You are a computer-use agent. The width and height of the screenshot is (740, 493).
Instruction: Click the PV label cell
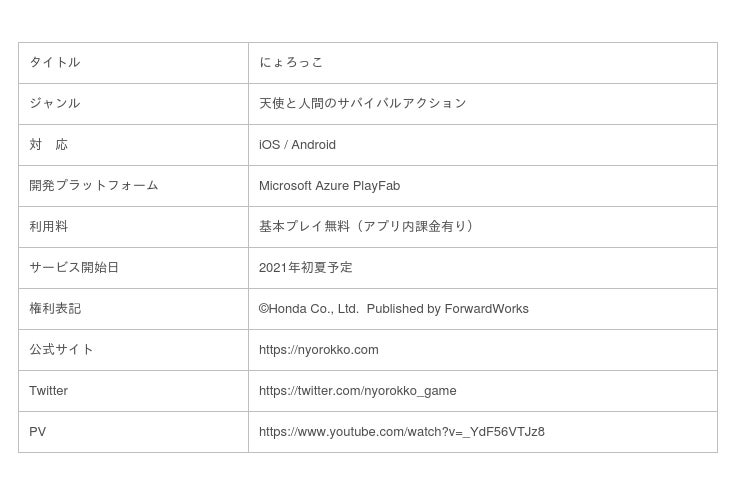[38, 432]
